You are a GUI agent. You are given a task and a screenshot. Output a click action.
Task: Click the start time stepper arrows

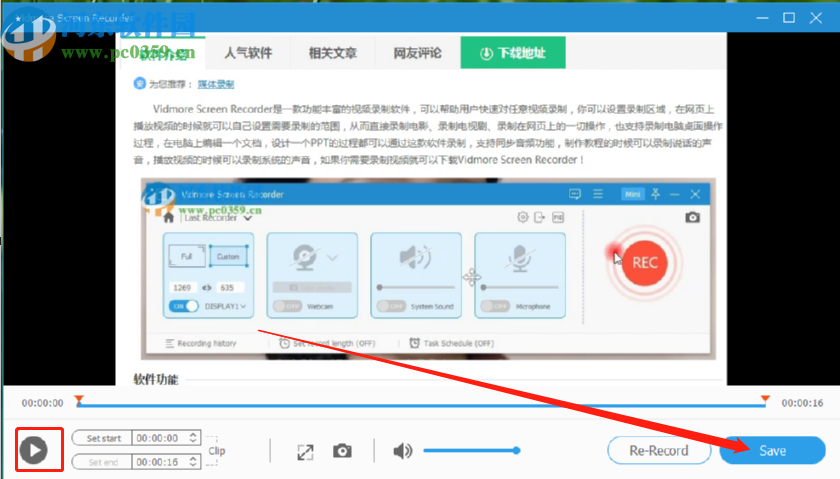(x=193, y=438)
